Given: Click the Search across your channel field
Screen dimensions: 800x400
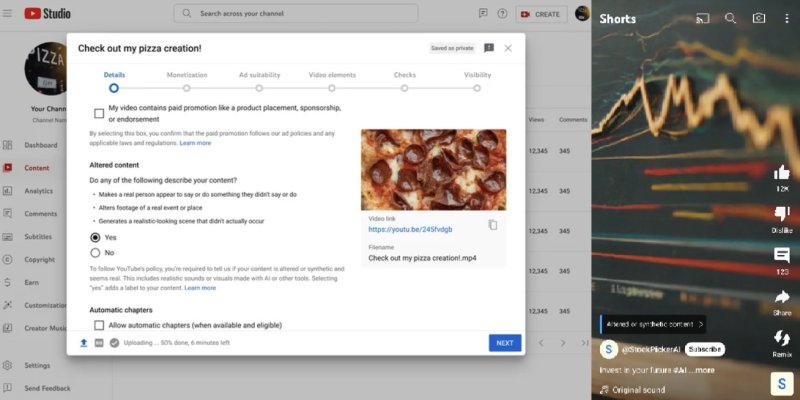Looking at the screenshot, I should tap(296, 14).
